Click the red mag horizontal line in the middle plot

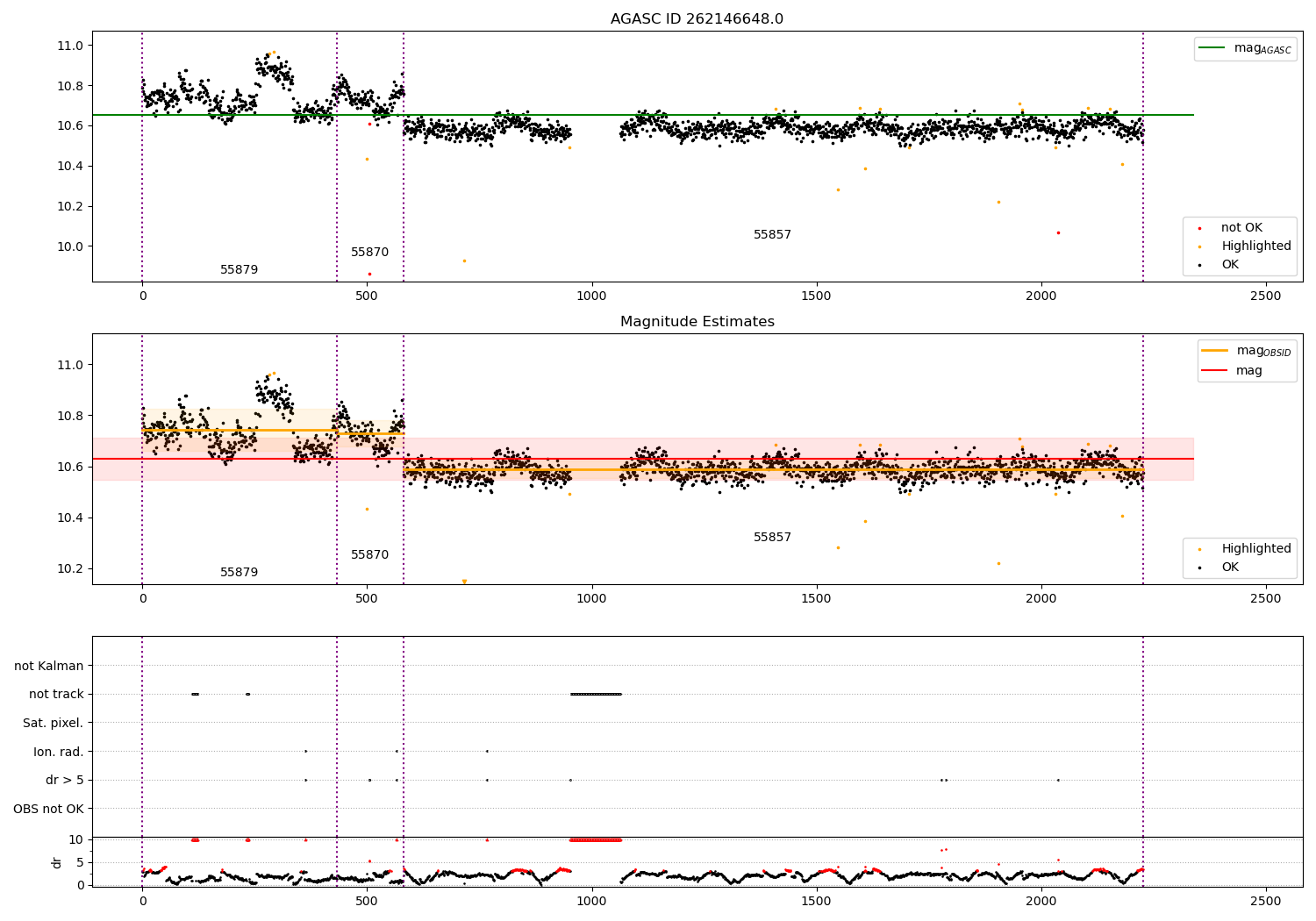pyautogui.click(x=643, y=459)
